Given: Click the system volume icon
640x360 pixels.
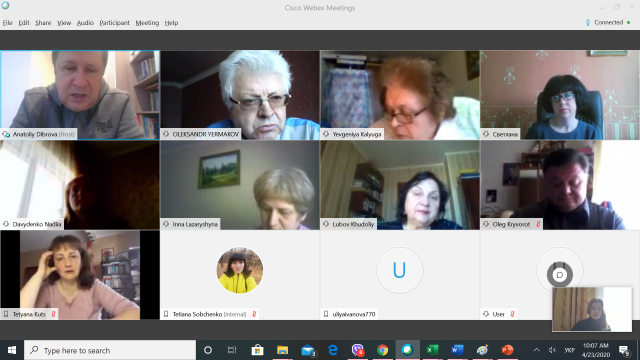Looking at the screenshot, I should tap(553, 350).
